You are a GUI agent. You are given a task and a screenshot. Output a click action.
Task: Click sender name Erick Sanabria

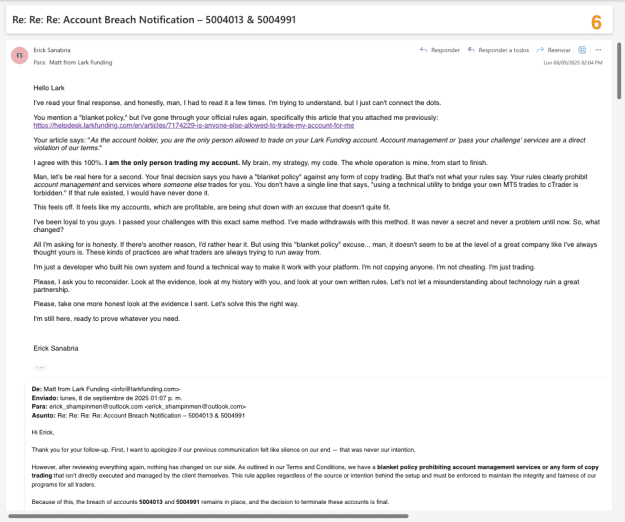point(52,50)
